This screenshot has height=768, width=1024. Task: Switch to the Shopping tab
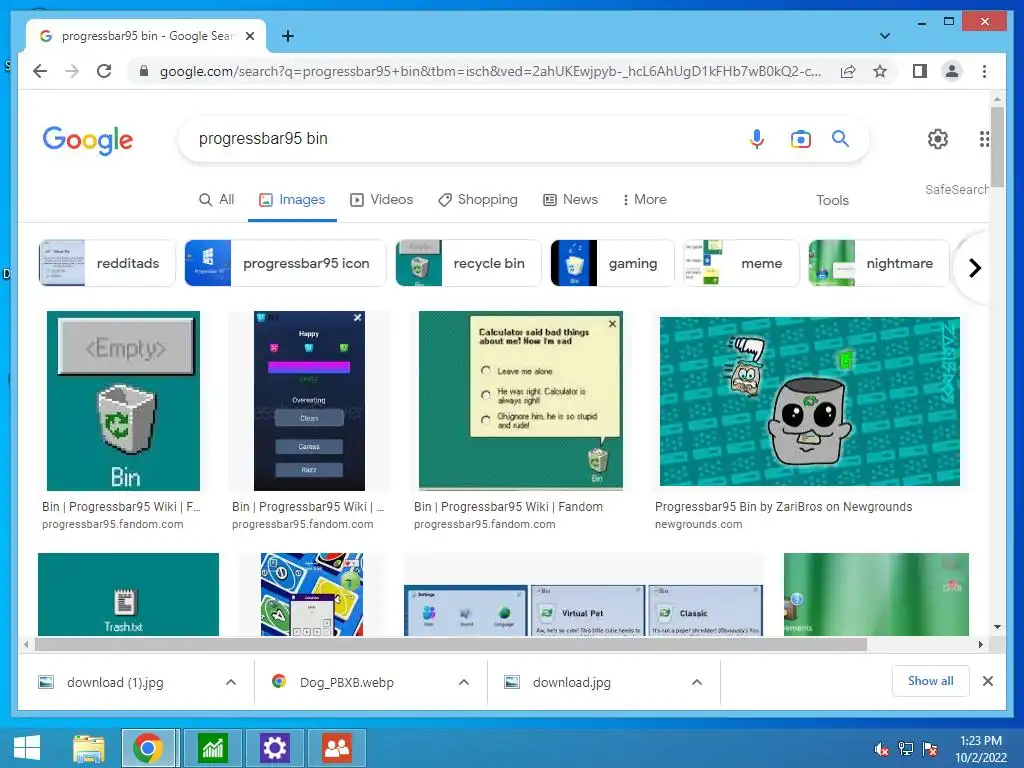[x=477, y=200]
